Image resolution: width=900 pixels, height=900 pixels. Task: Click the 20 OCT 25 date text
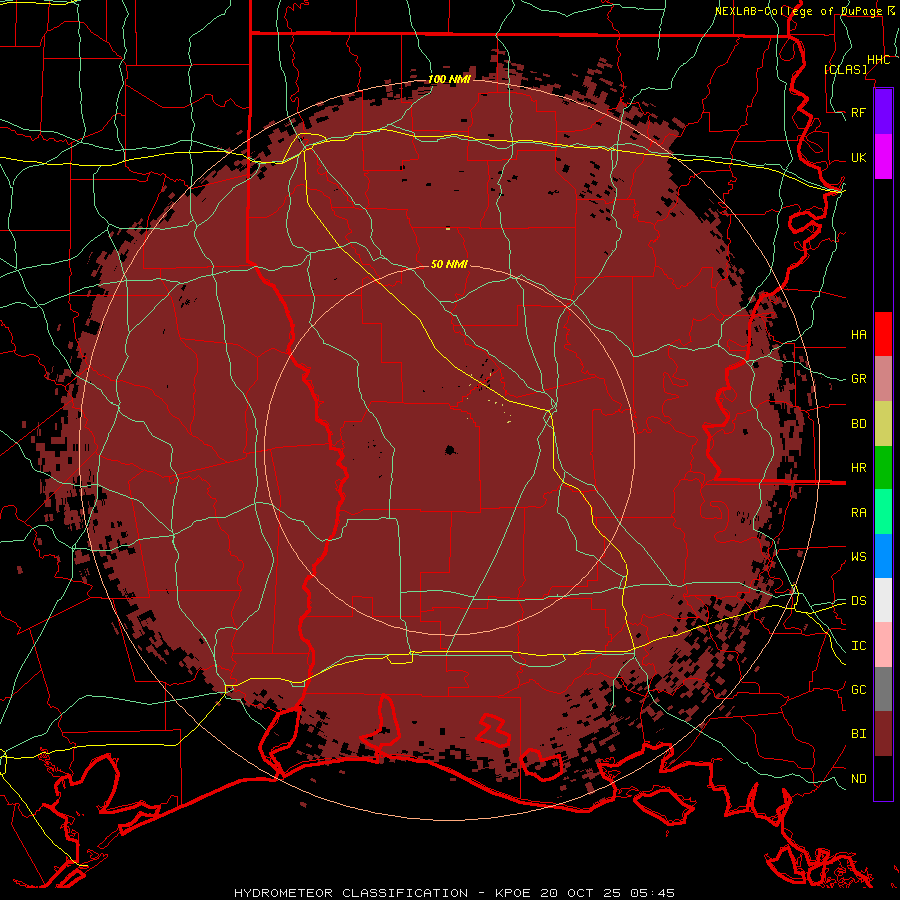pyautogui.click(x=581, y=893)
